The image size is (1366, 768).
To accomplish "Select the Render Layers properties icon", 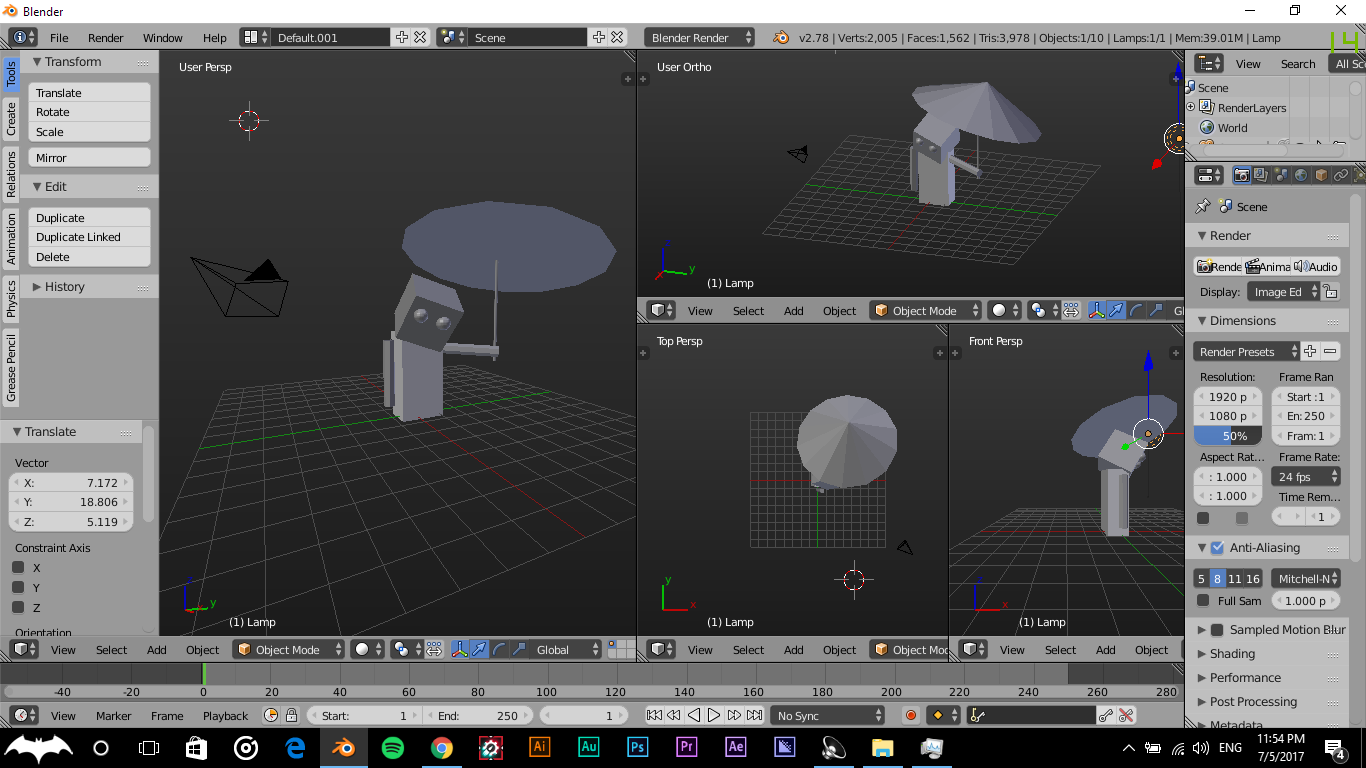I will pyautogui.click(x=1259, y=174).
